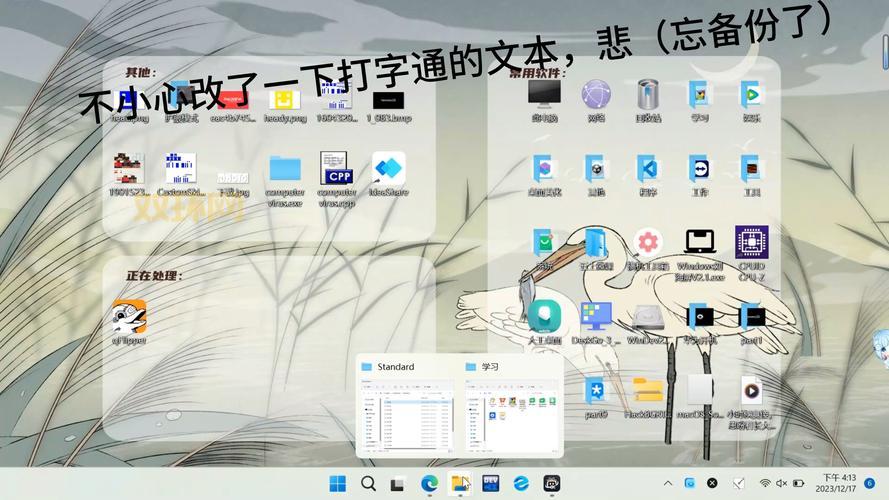Open the yellow smiley heady.png image
The image size is (889, 500).
(x=285, y=99)
